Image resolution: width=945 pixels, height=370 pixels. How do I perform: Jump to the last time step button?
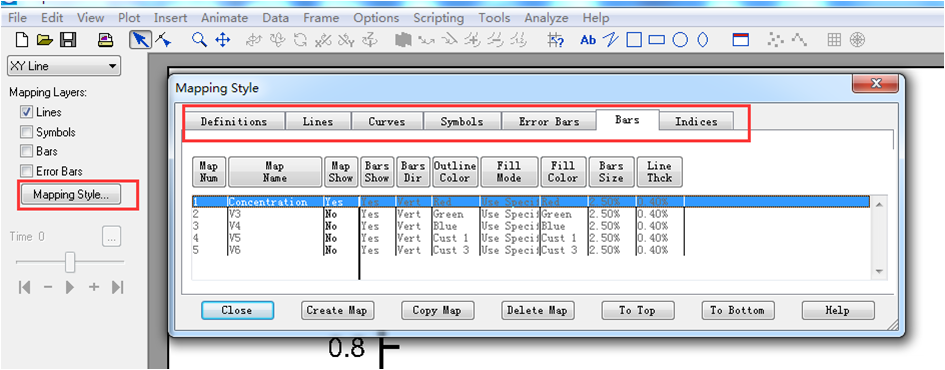[x=118, y=287]
